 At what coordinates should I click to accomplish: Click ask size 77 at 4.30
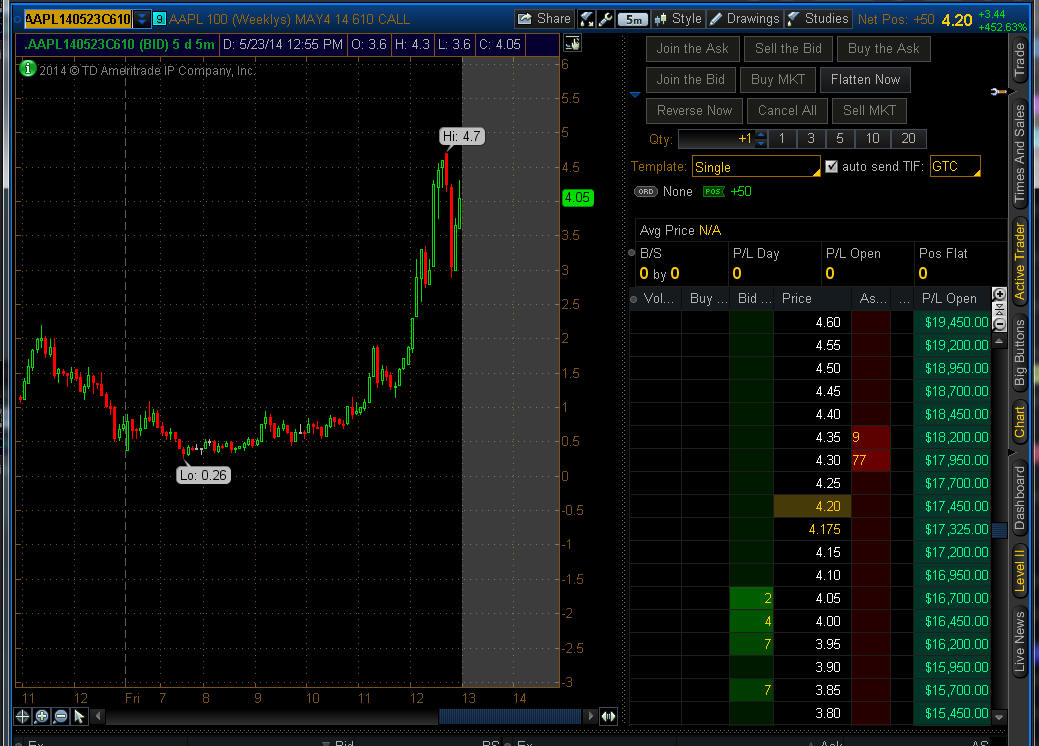pyautogui.click(x=870, y=460)
